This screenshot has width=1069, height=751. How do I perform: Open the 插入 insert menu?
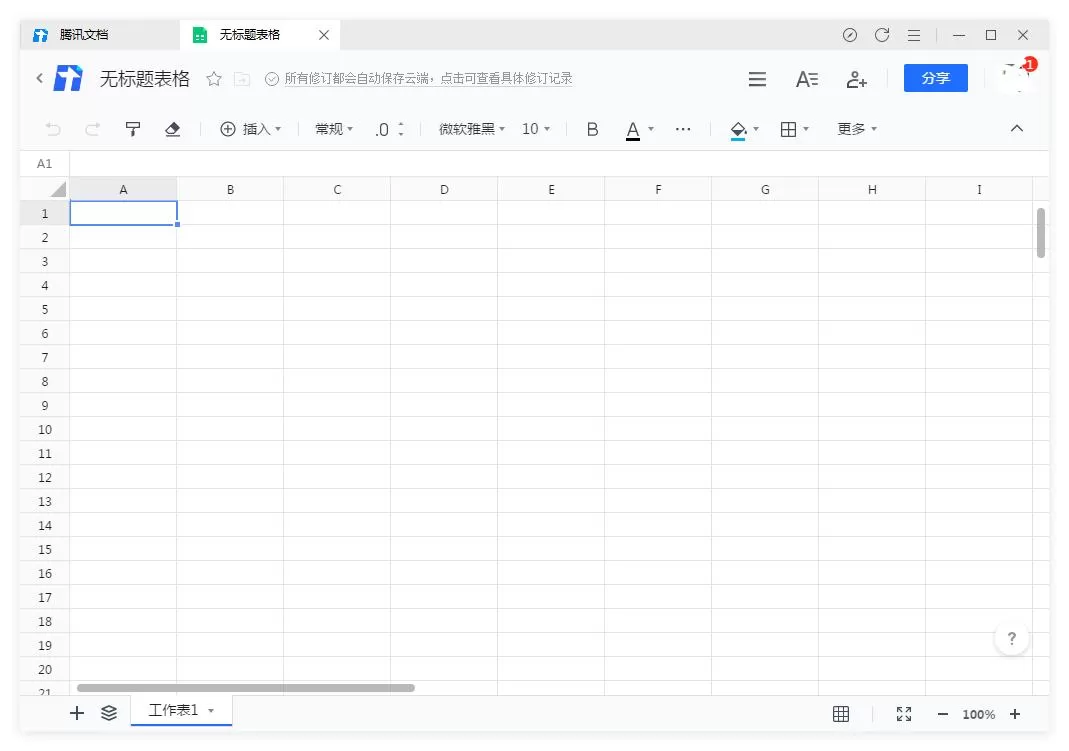pyautogui.click(x=250, y=129)
